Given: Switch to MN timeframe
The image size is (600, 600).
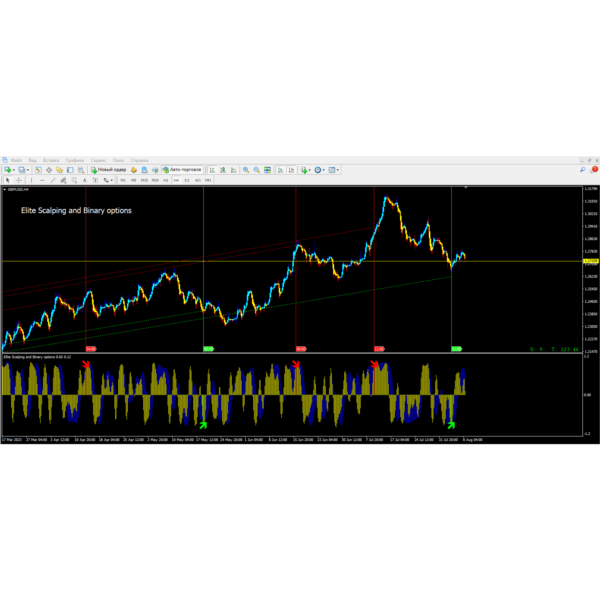Looking at the screenshot, I should click(x=208, y=180).
